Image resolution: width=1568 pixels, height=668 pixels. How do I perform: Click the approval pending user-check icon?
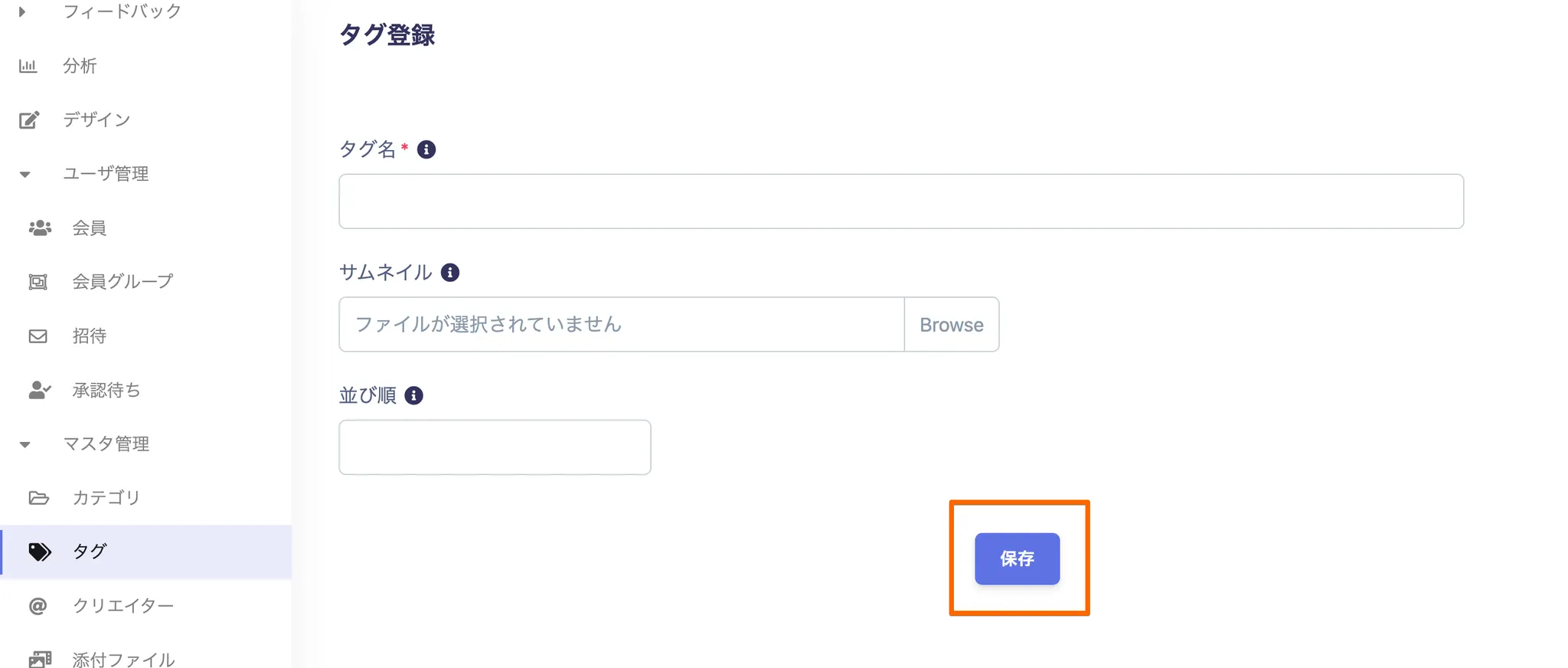[40, 391]
